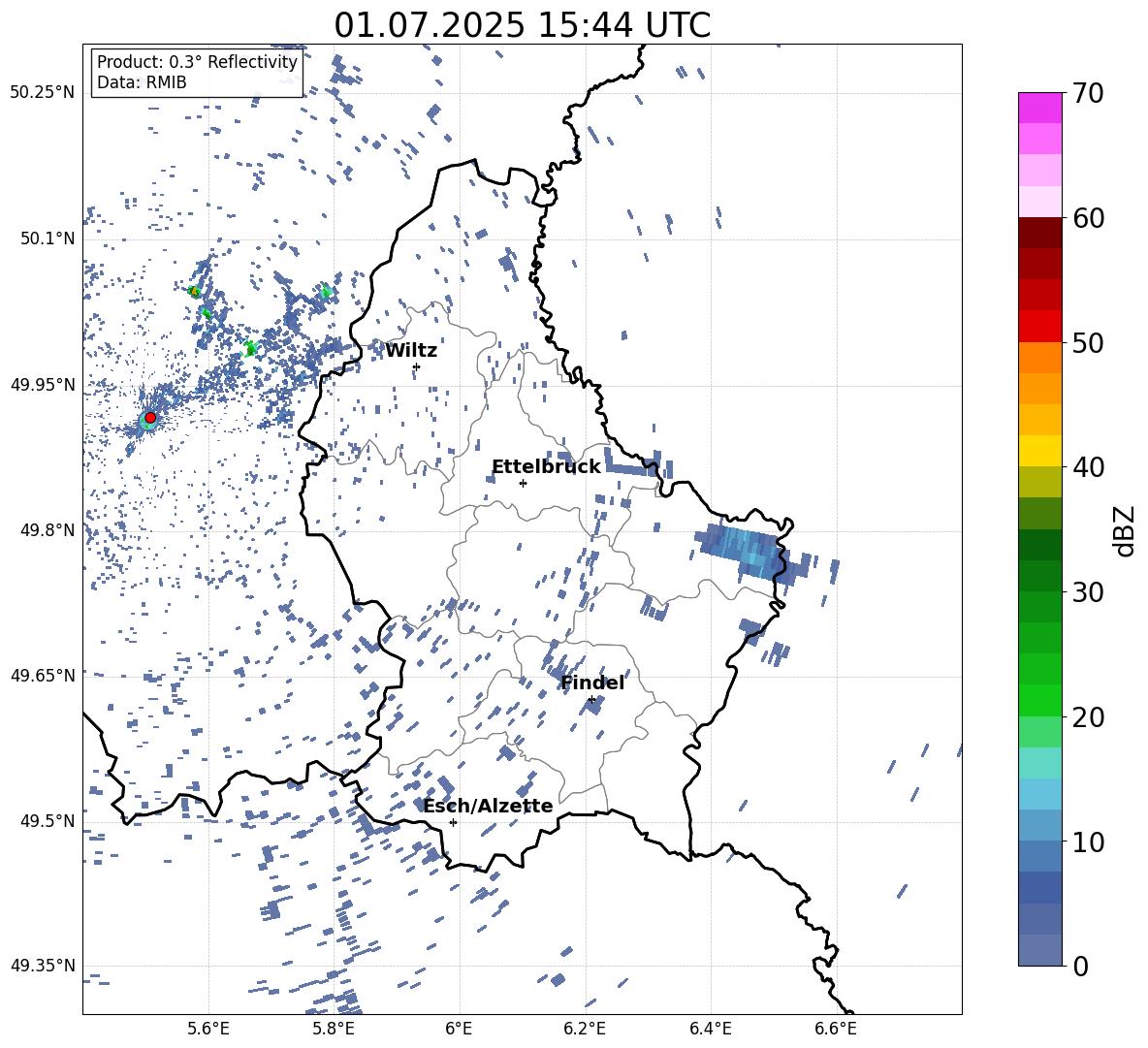This screenshot has width=1148, height=1048.
Task: Click the Wiltz city label
Action: pyautogui.click(x=411, y=351)
